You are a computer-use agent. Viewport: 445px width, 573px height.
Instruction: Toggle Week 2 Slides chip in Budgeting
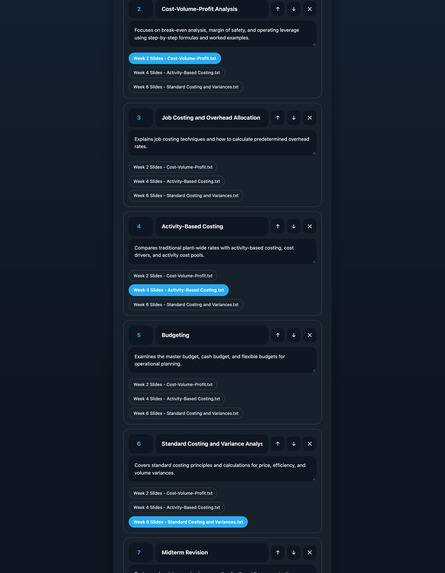click(173, 384)
